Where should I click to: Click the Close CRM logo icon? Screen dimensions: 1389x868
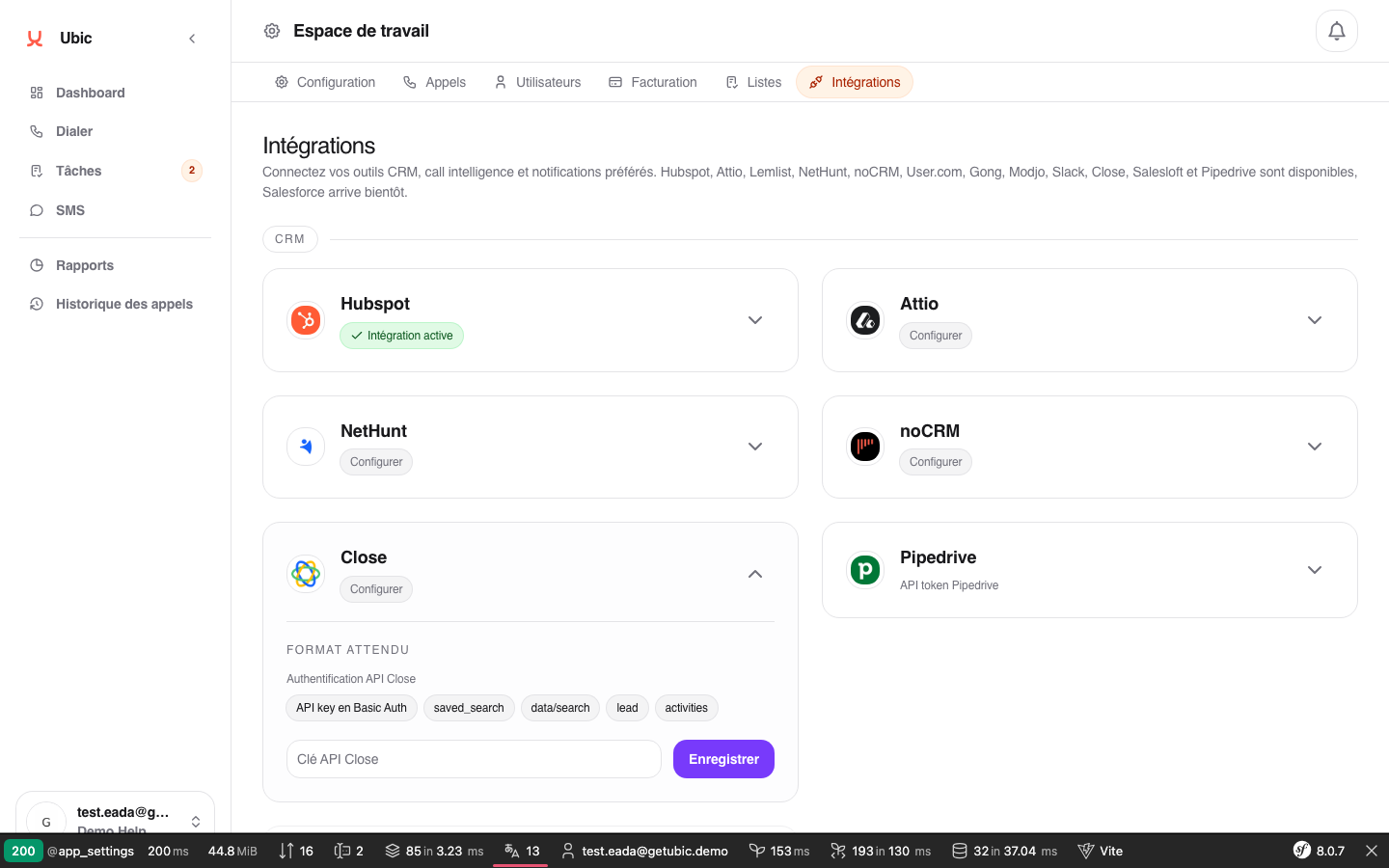click(306, 574)
